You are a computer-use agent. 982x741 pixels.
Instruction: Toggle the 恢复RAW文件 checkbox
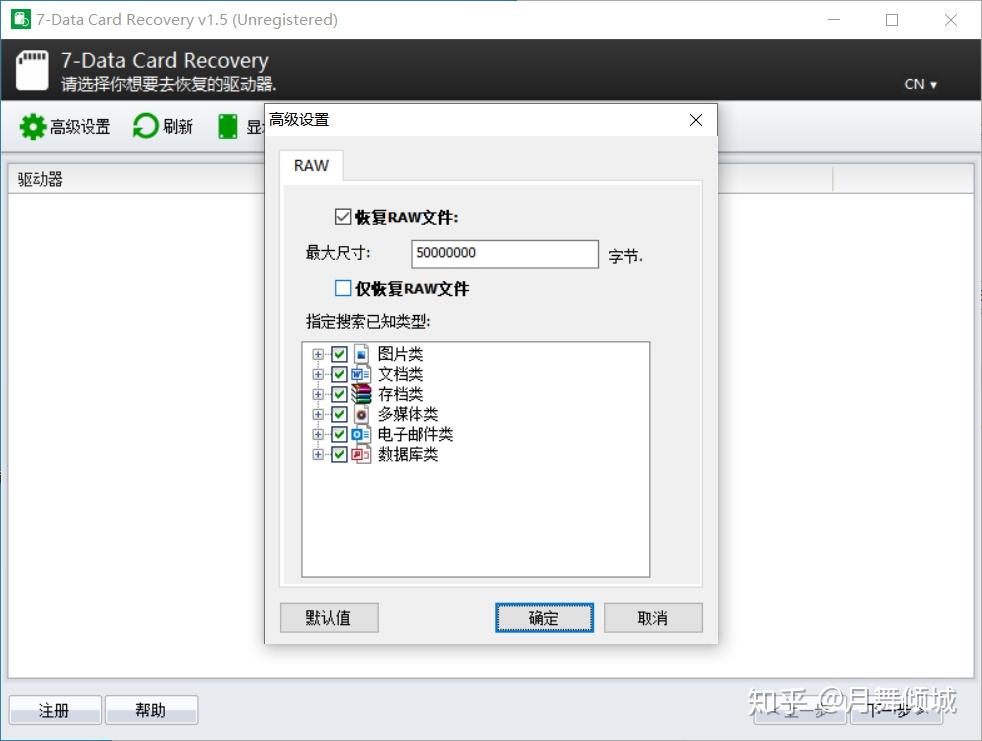(x=343, y=217)
